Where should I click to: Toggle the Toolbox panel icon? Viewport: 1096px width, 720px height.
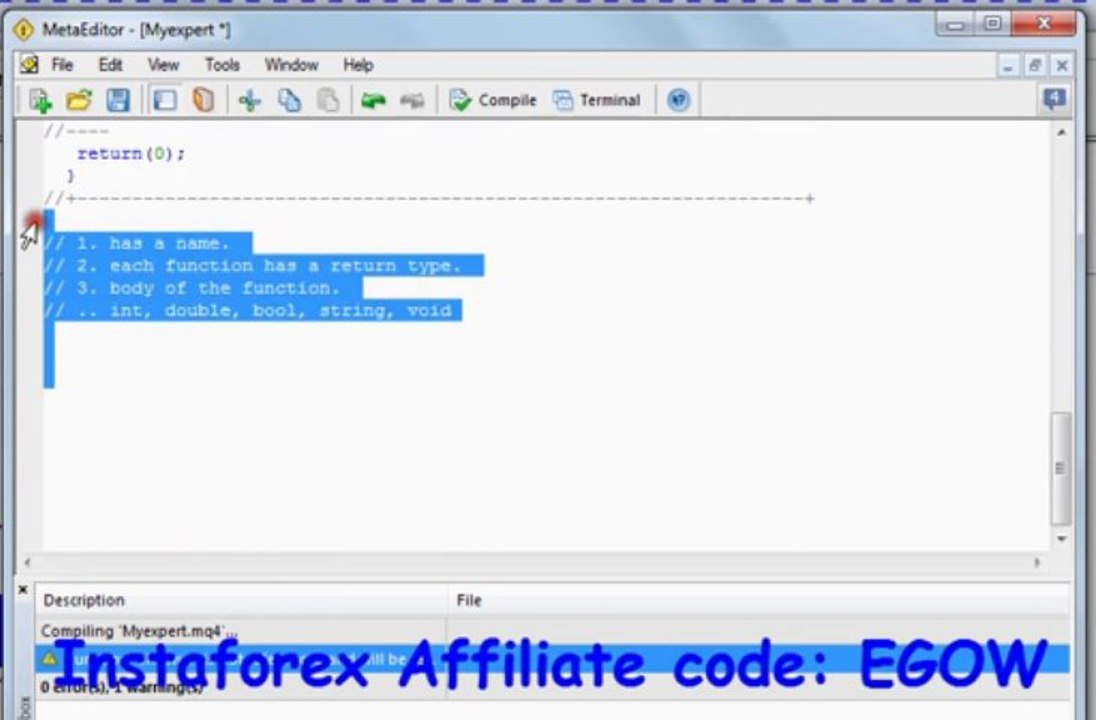coord(165,101)
